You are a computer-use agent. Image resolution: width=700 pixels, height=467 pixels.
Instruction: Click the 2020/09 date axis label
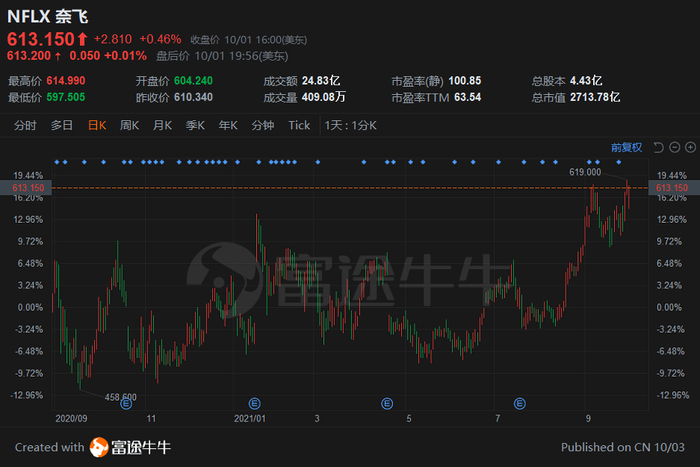[x=71, y=419]
